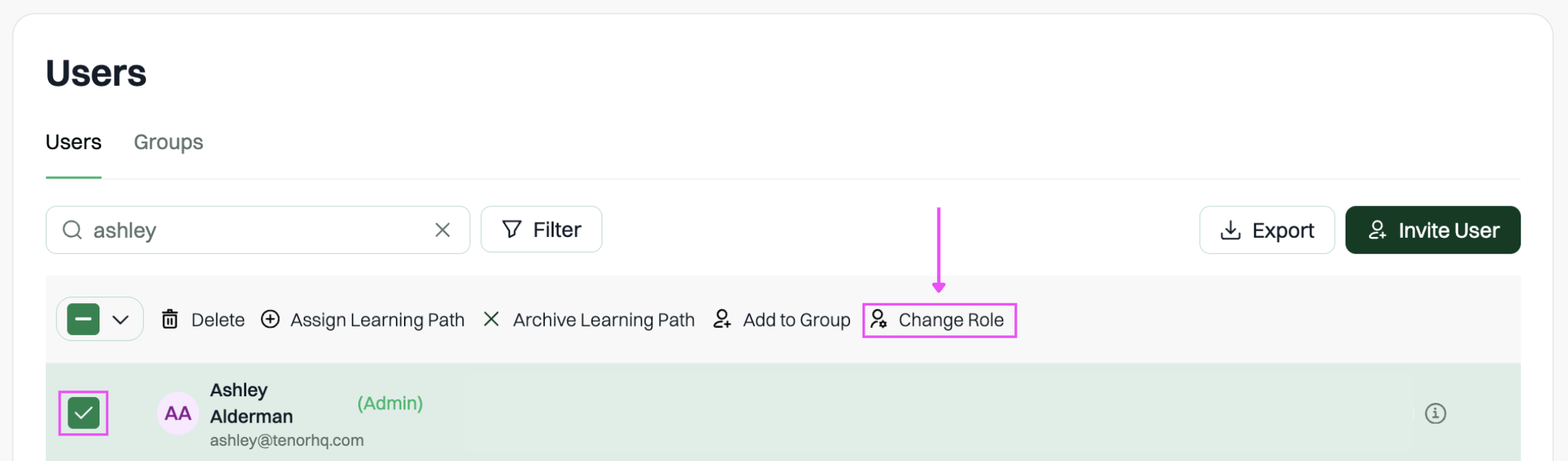Viewport: 1568px width, 461px height.
Task: Click the X icon beside Archive Learning Path
Action: [x=491, y=319]
